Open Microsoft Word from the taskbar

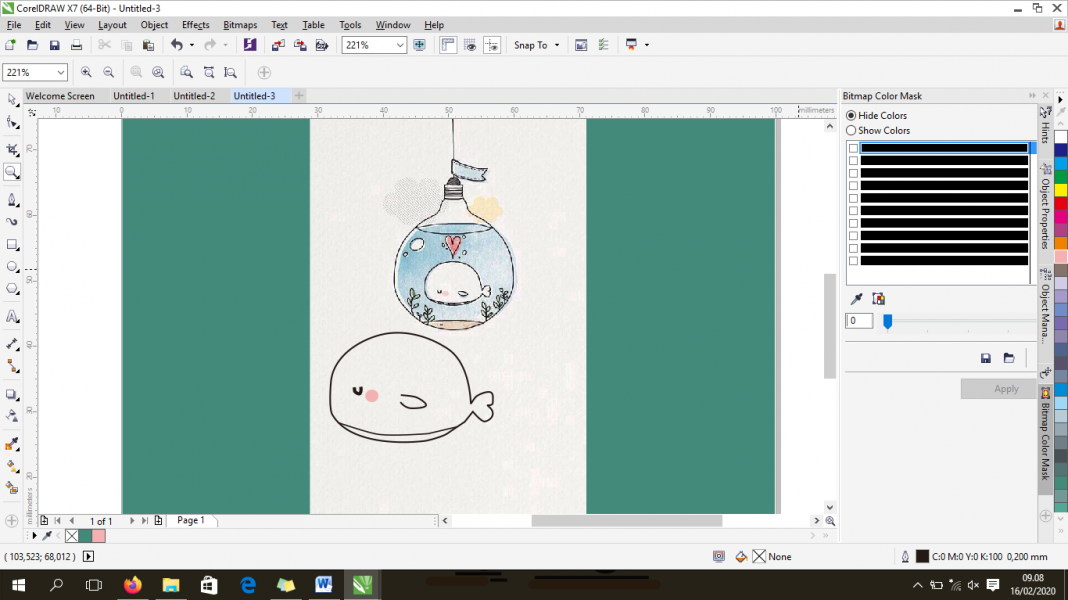coord(324,584)
